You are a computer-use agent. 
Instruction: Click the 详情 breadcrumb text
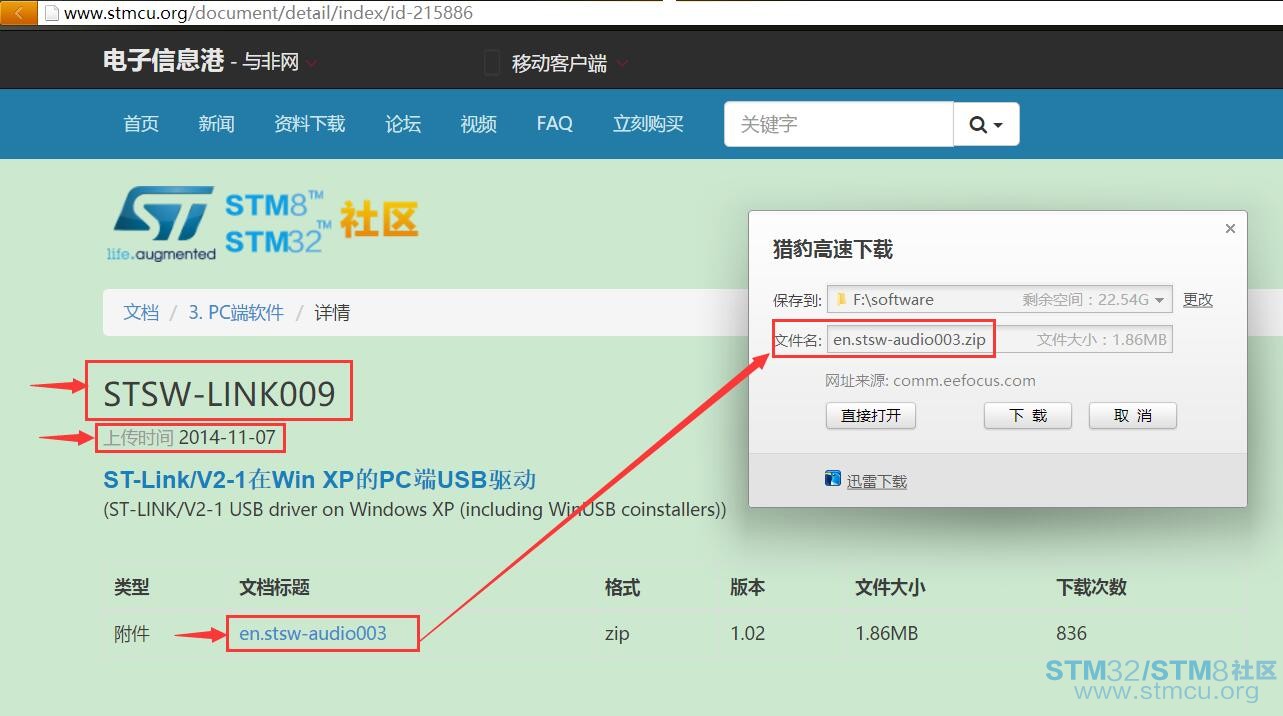click(x=332, y=312)
